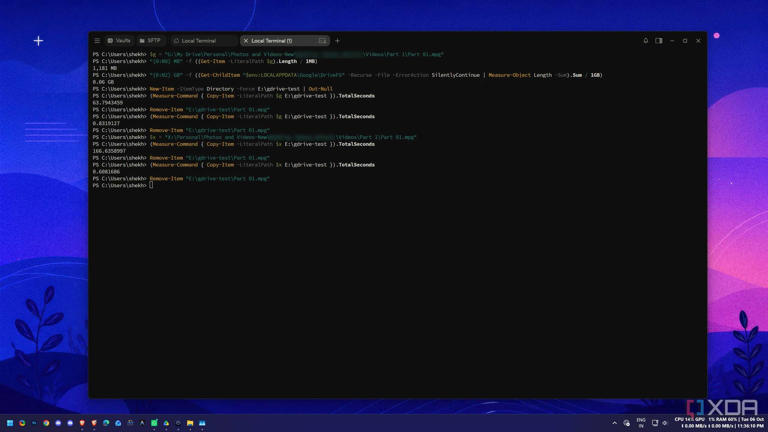Open the notifications bell in Termius
This screenshot has height=432, width=768.
click(x=646, y=41)
